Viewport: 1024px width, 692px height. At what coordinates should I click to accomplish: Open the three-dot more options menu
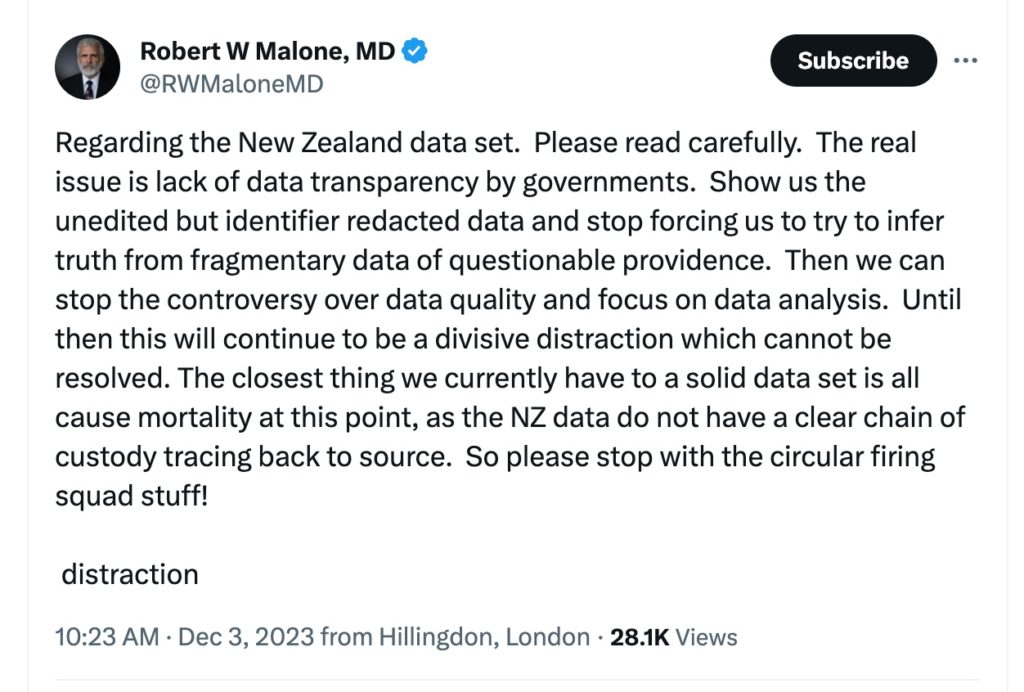(965, 60)
